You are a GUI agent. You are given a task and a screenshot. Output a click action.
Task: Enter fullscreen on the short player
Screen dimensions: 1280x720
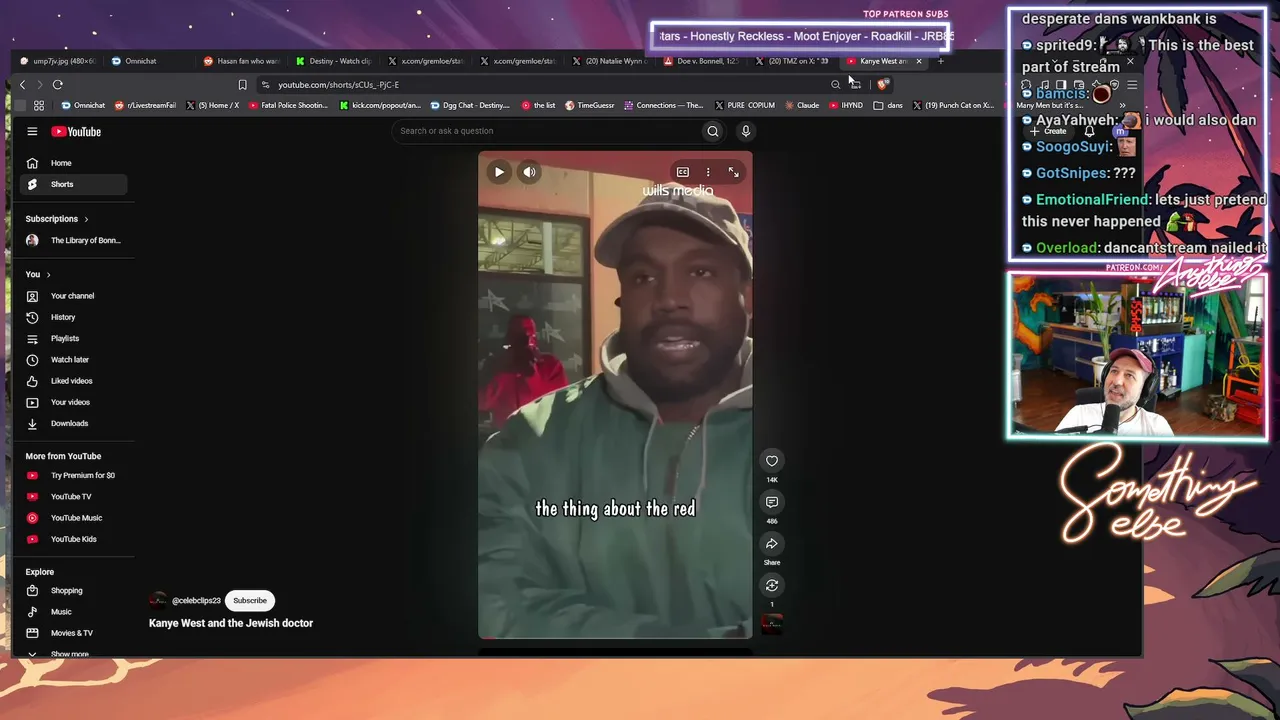(733, 172)
